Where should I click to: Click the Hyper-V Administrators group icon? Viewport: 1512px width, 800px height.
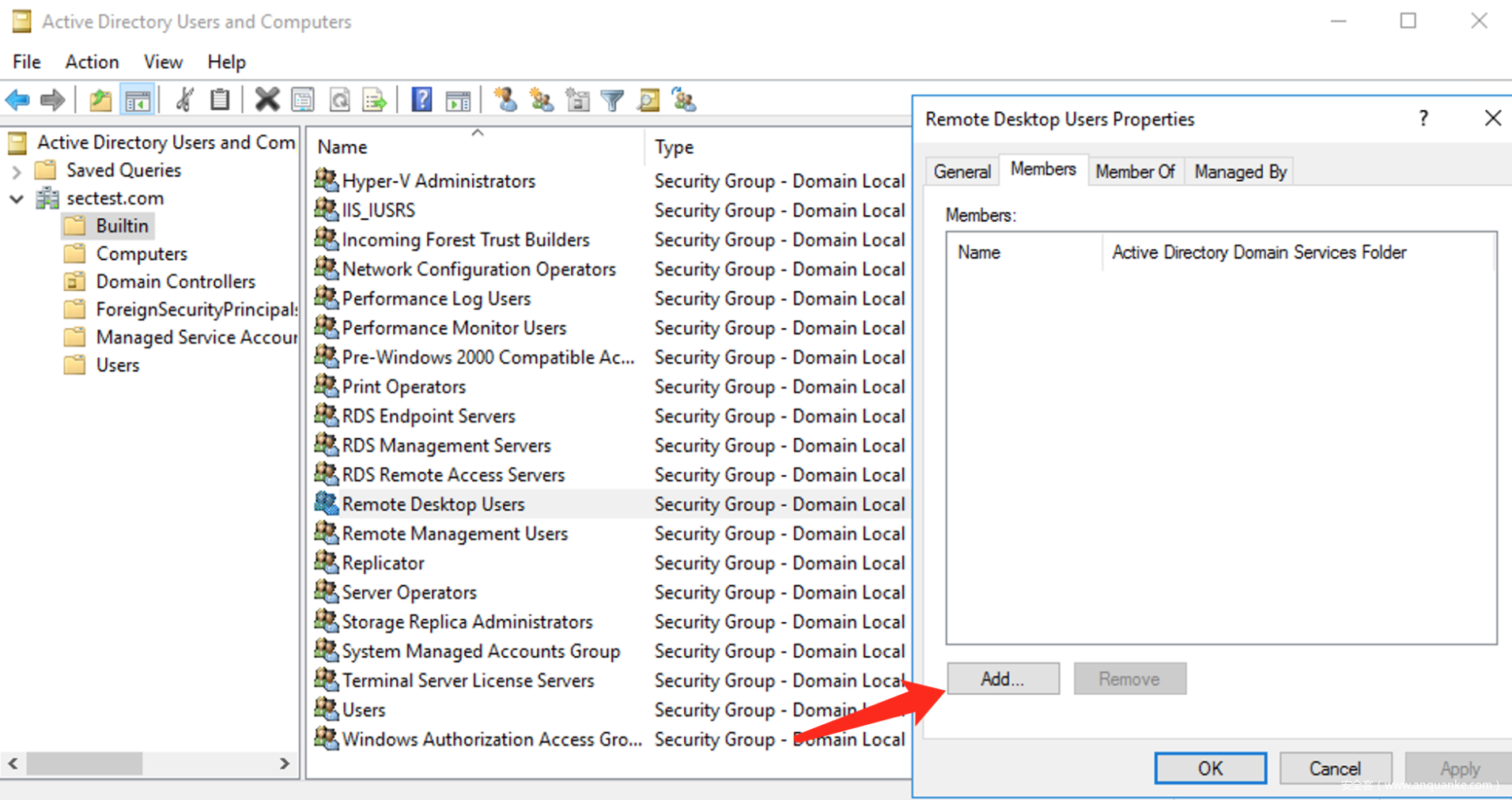click(326, 180)
